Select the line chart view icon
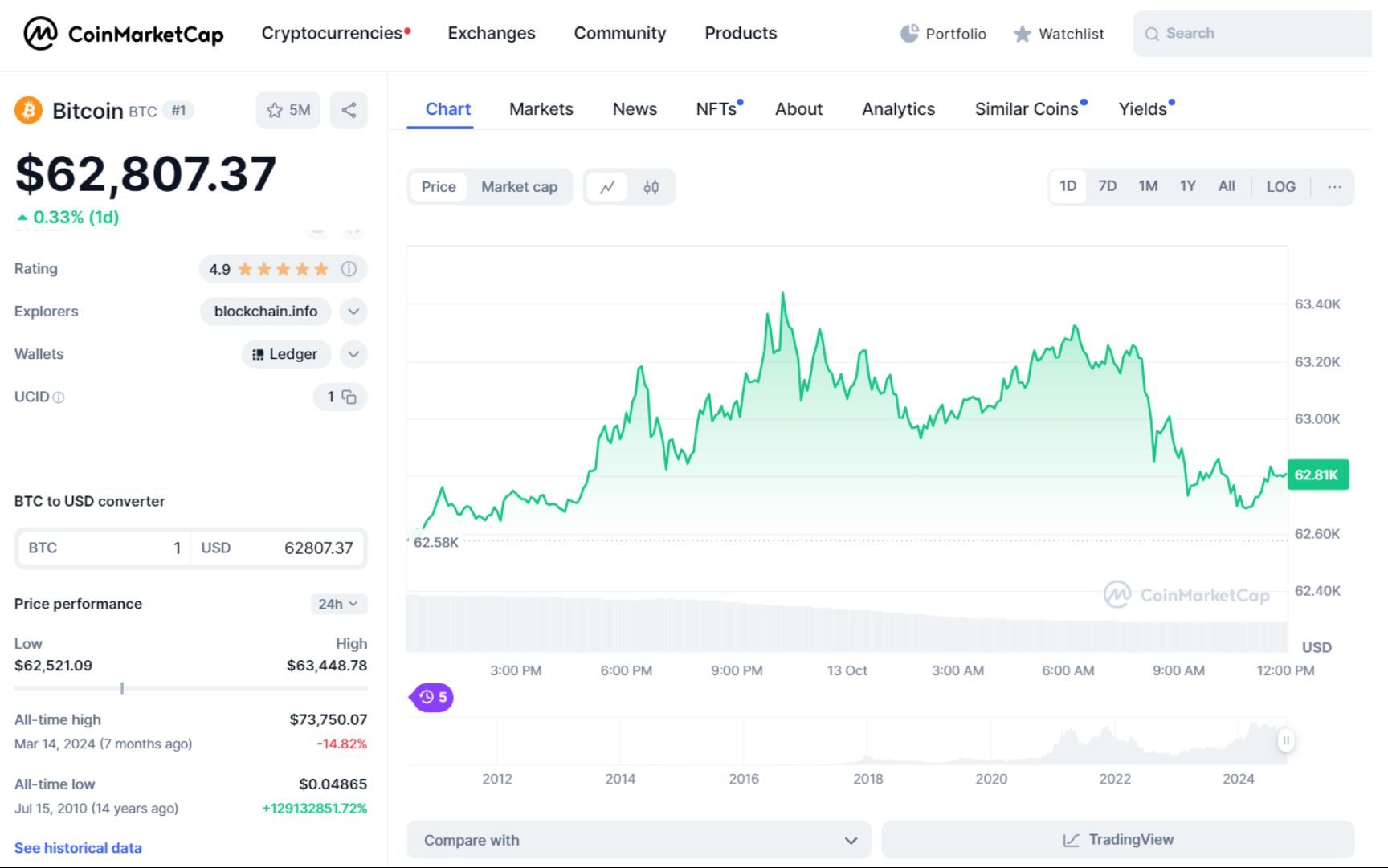Viewport: 1388px width, 868px height. [x=607, y=187]
